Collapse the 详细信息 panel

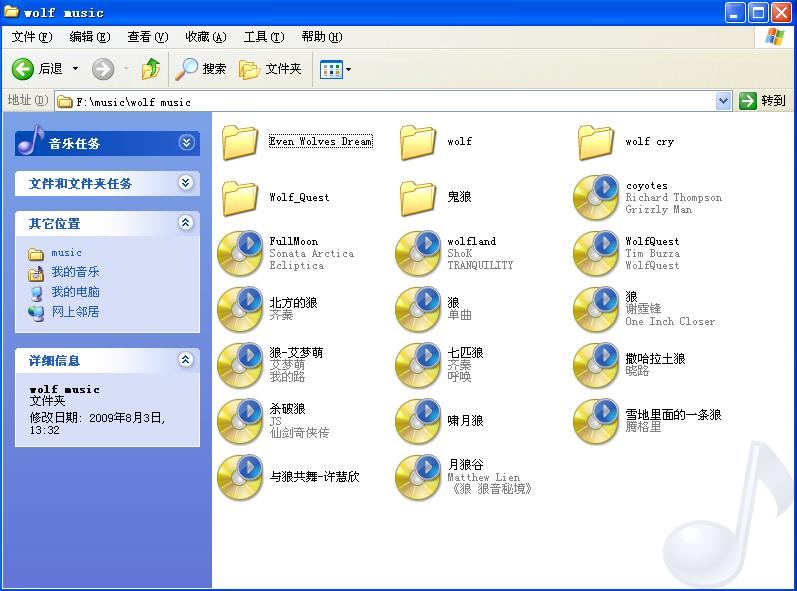[186, 360]
